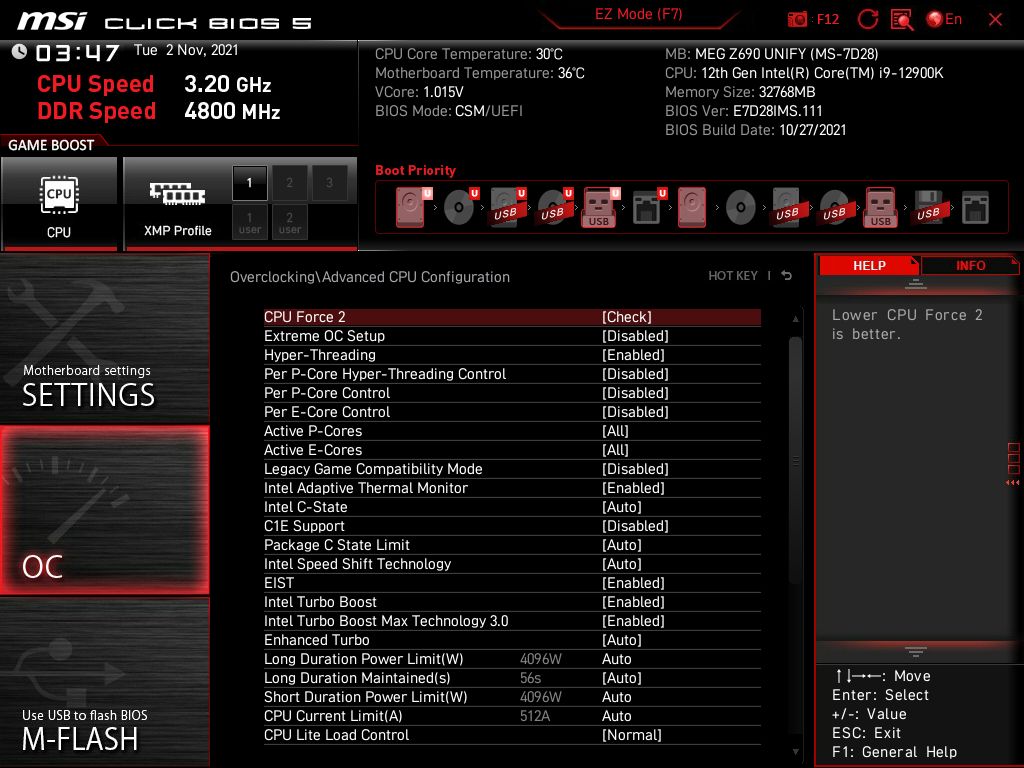Click the BIOS Ver E7D28IMS.111 text
The height and width of the screenshot is (768, 1024).
743,110
